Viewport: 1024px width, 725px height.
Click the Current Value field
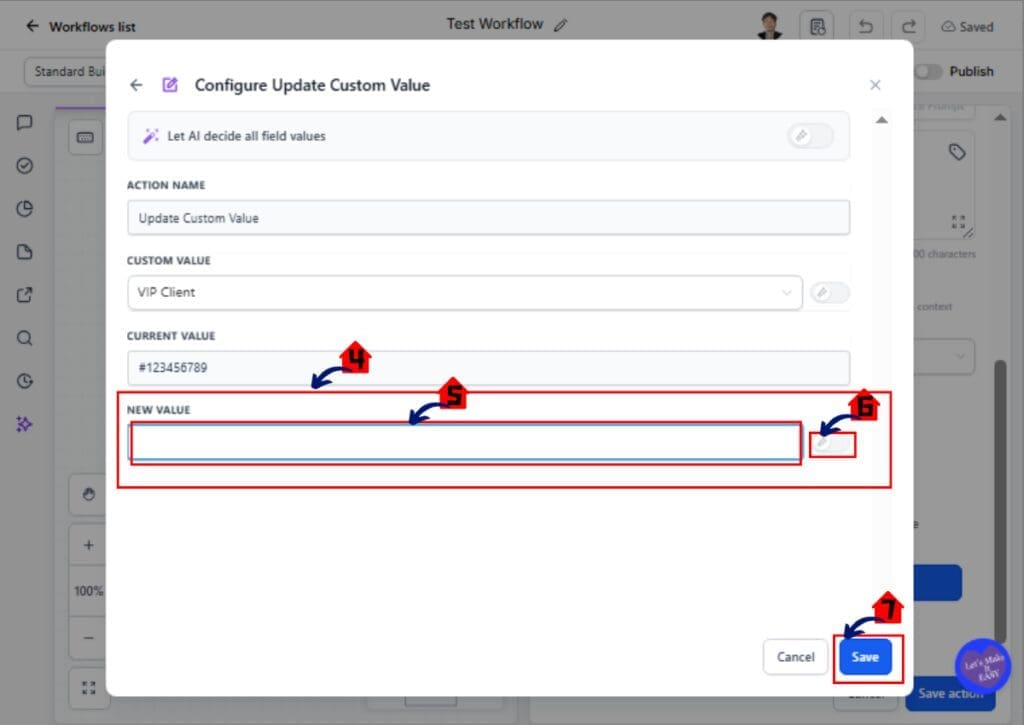click(488, 367)
